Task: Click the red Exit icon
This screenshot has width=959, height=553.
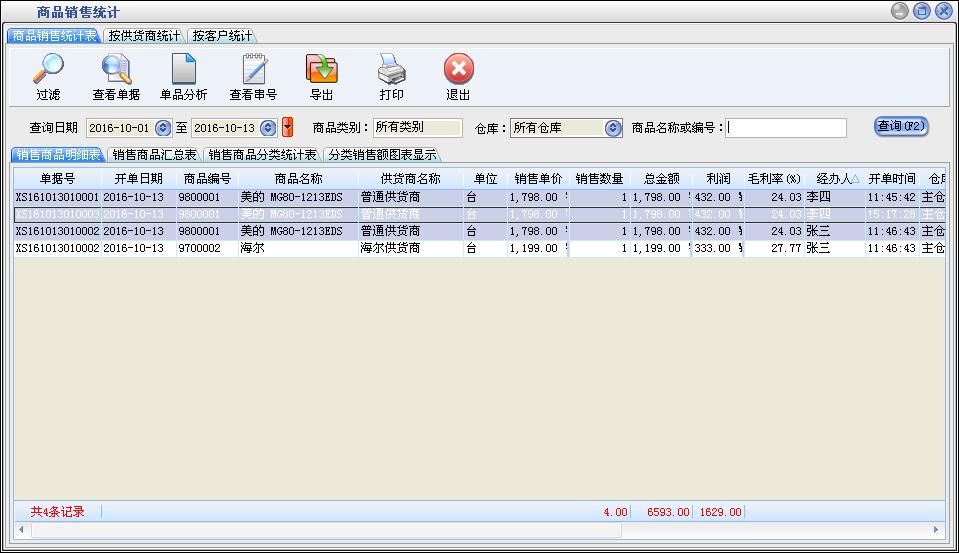Action: pyautogui.click(x=458, y=70)
